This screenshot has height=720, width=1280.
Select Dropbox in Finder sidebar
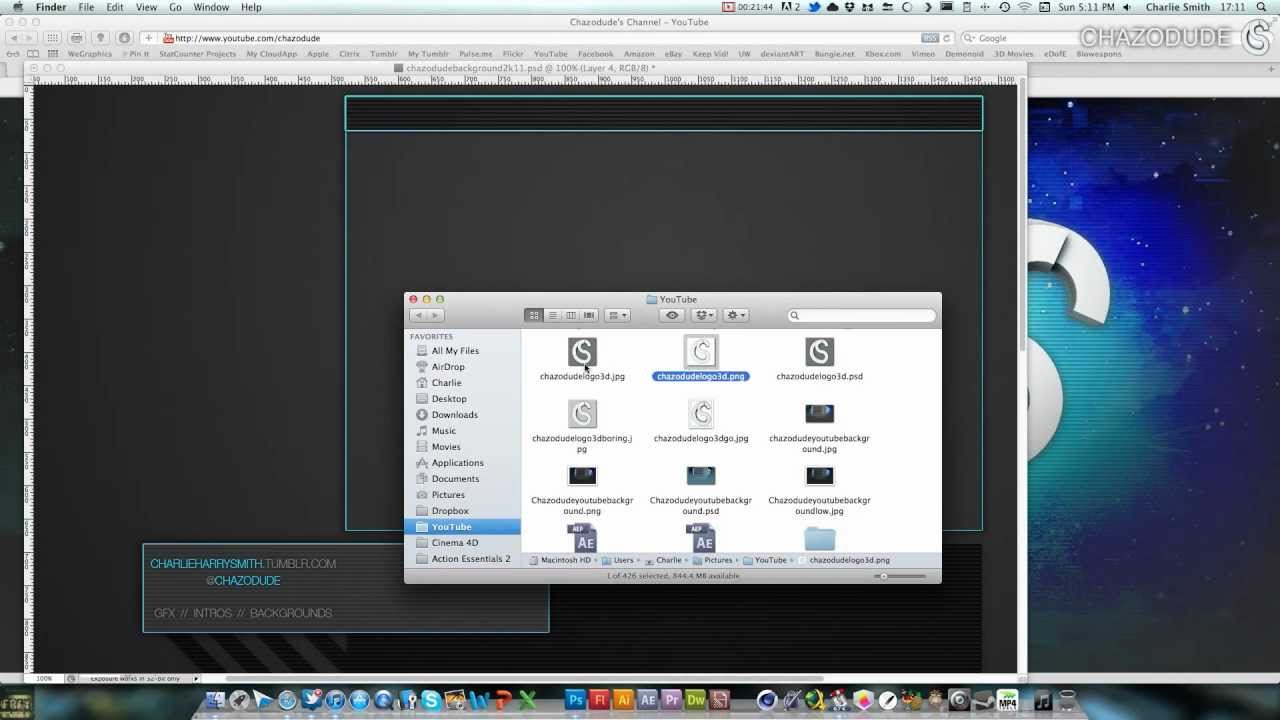tap(450, 511)
